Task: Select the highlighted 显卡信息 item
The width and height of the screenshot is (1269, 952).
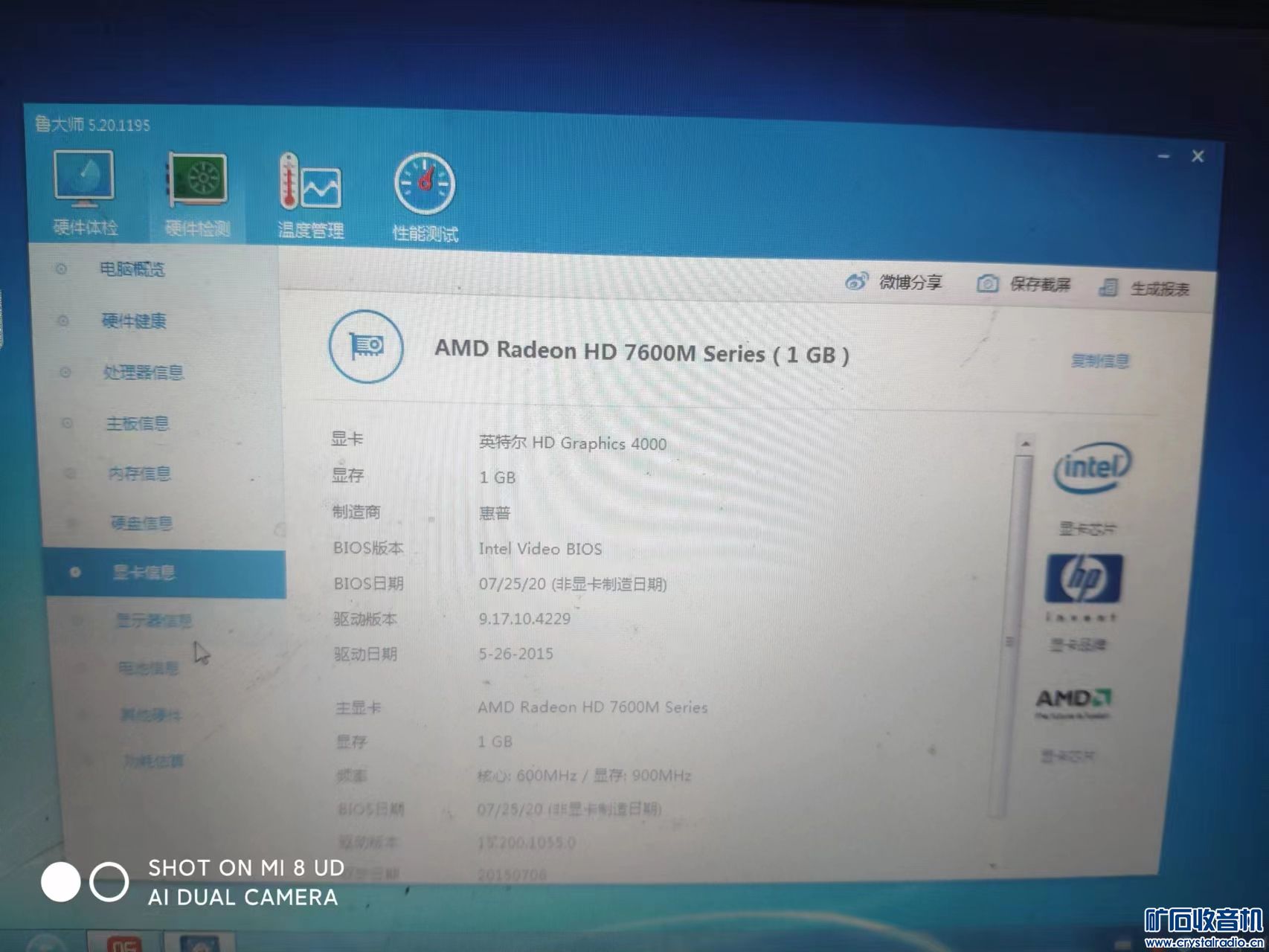Action: point(164,572)
